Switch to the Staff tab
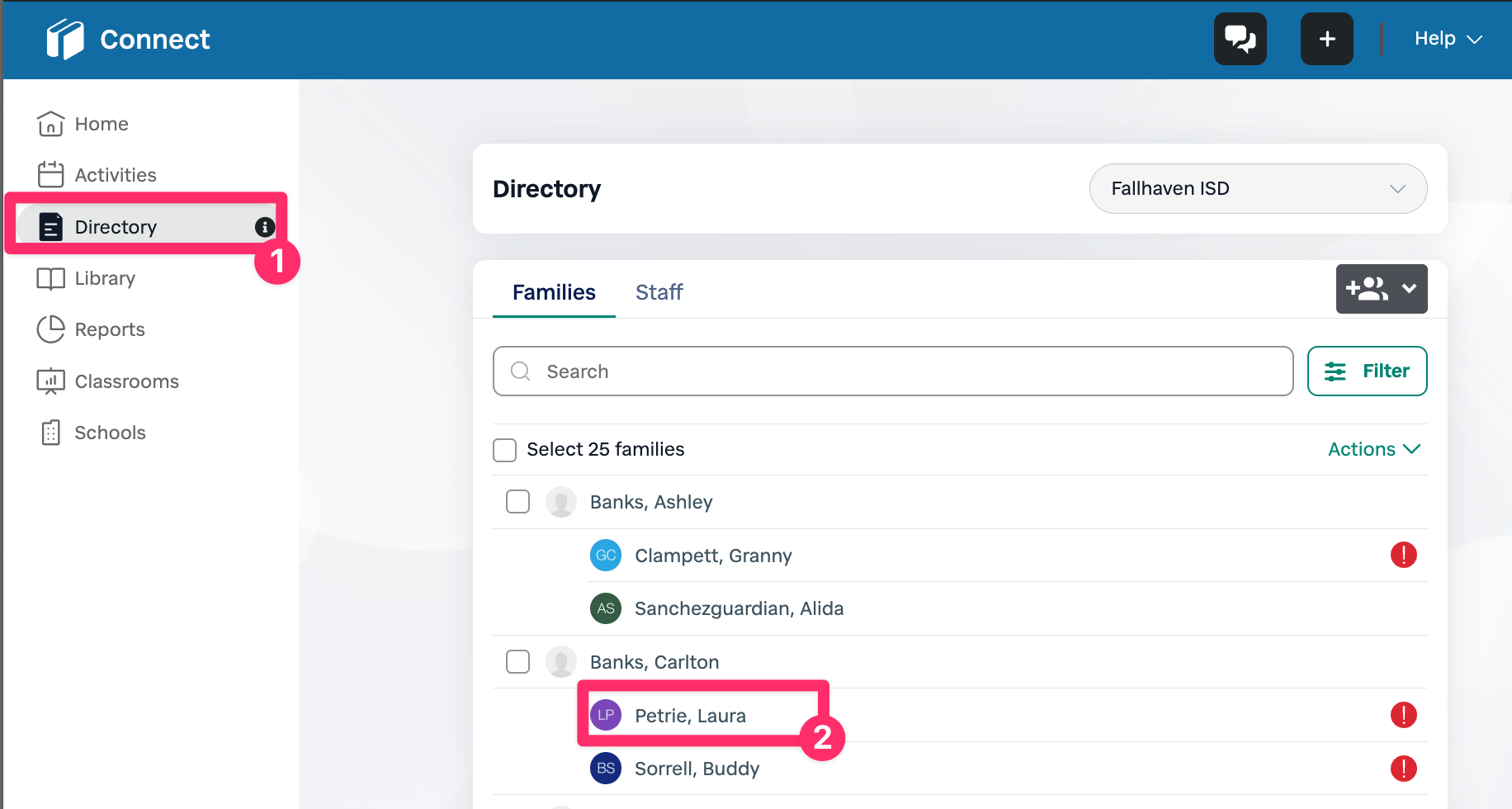The height and width of the screenshot is (809, 1512). click(x=659, y=292)
